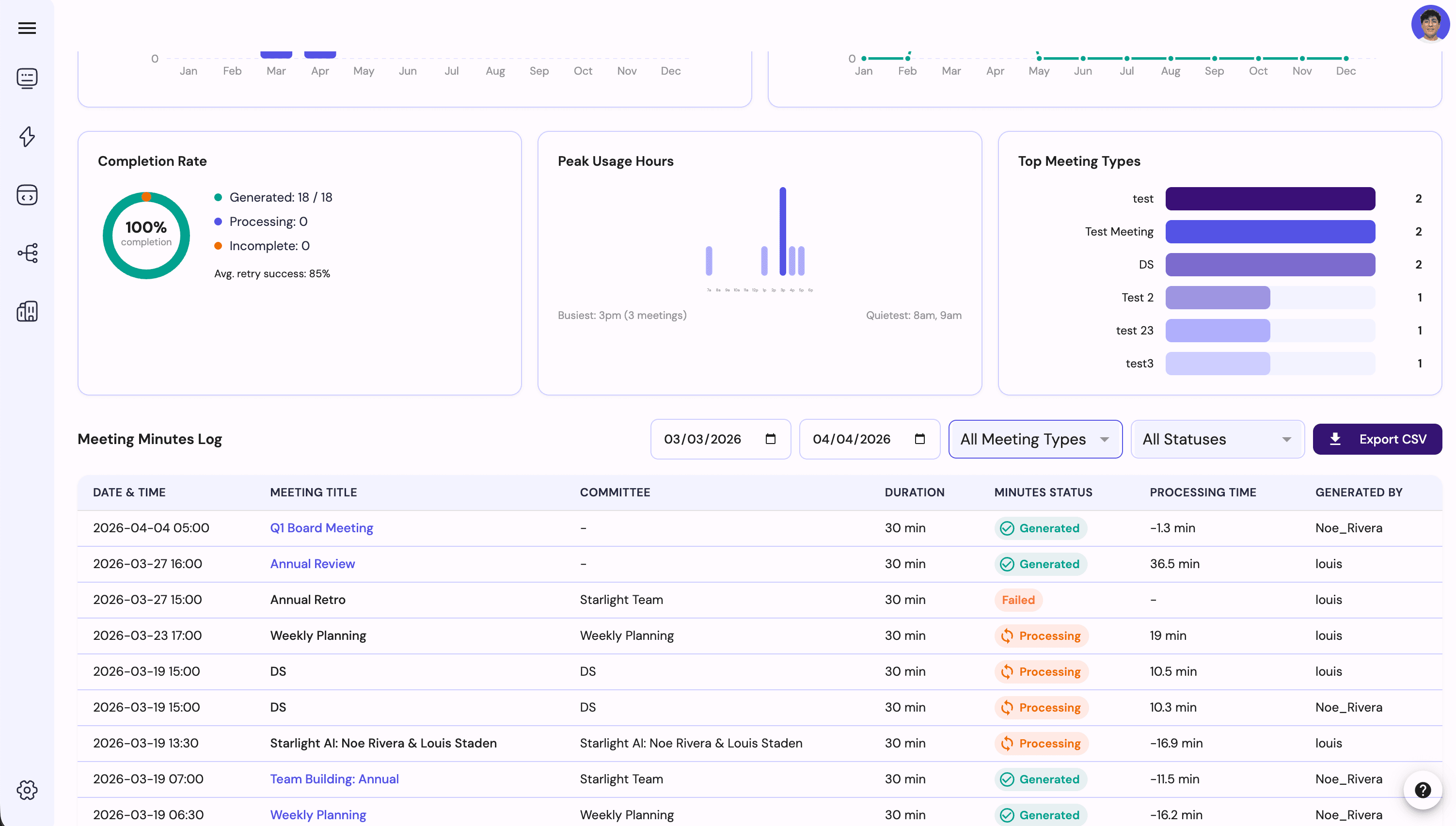Open the calendar picker for the end date
Viewport: 1456px width, 826px height.
(x=920, y=439)
